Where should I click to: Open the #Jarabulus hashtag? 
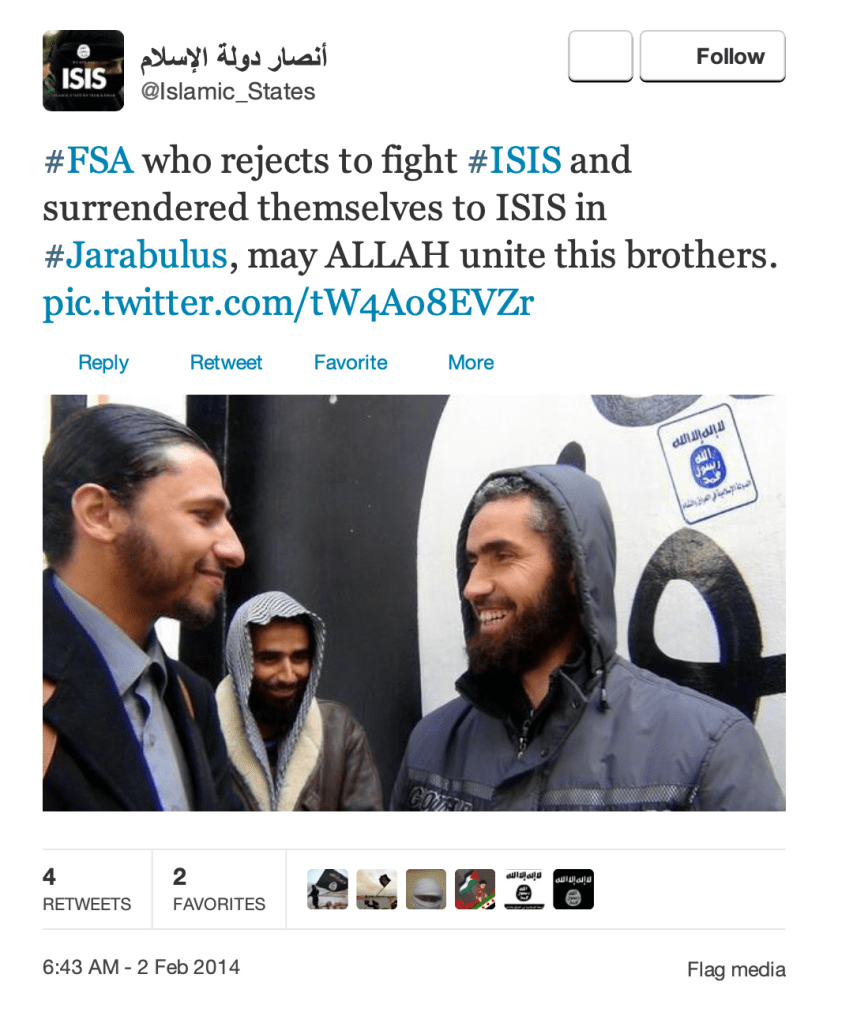pyautogui.click(x=135, y=255)
